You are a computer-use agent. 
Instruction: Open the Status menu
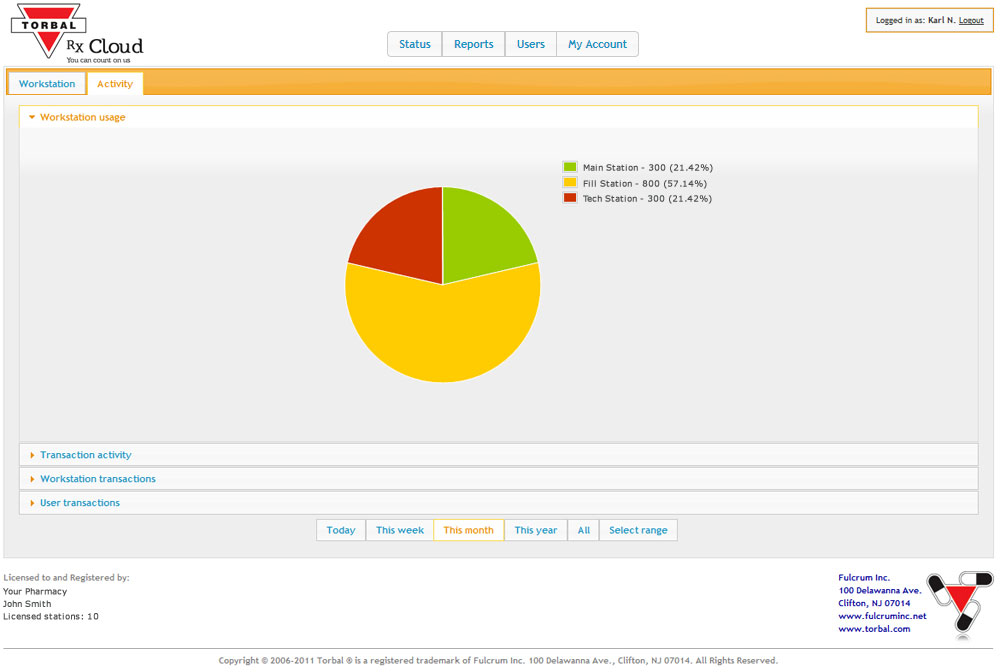(x=415, y=44)
